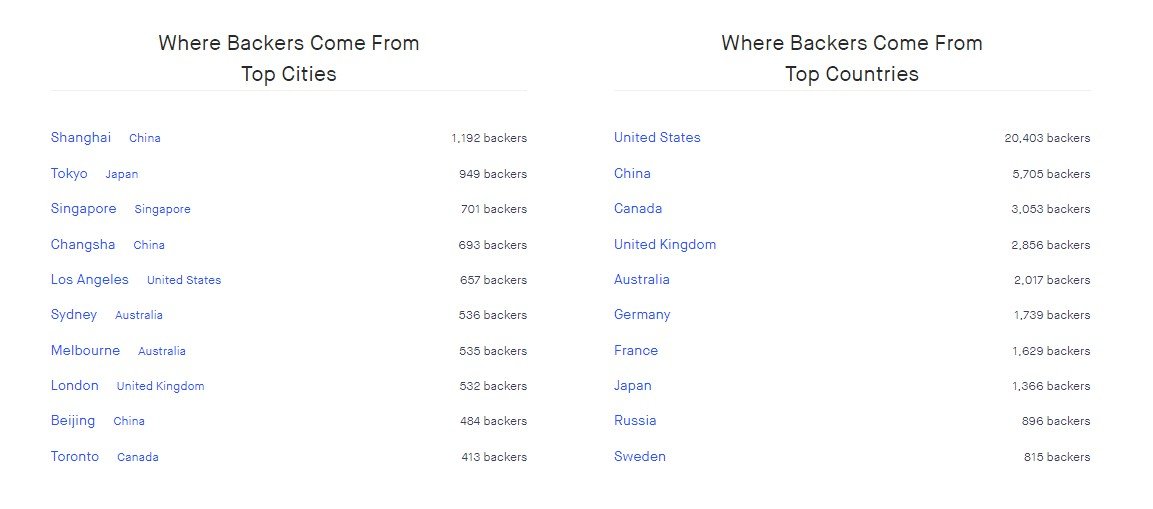Click the Toronto city link
This screenshot has height=509, width=1153.
coord(75,457)
